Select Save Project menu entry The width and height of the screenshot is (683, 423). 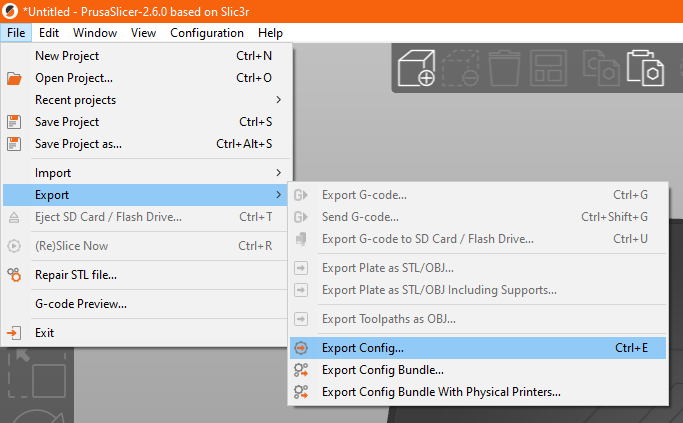[147, 122]
